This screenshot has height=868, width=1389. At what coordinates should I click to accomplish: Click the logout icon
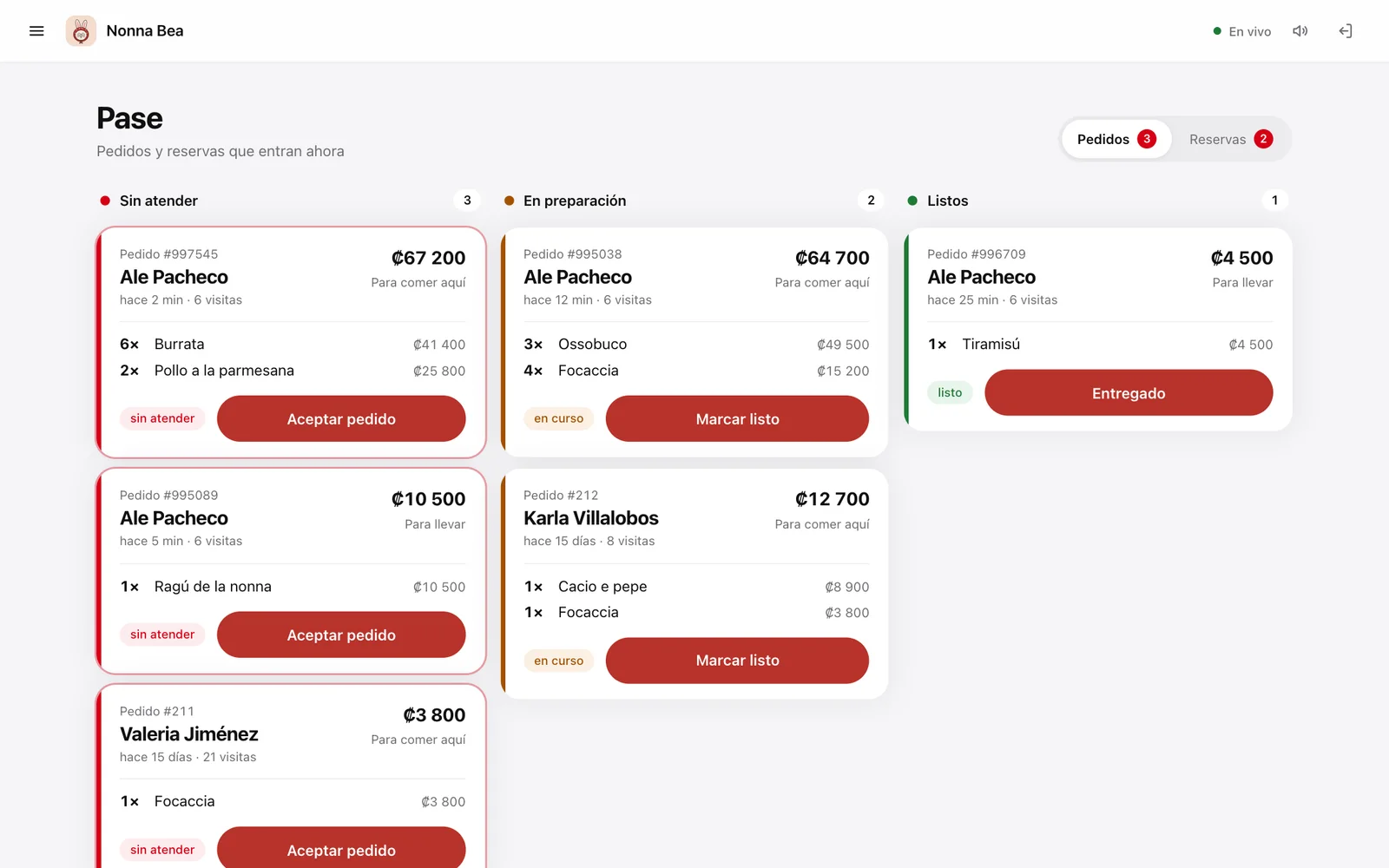point(1346,31)
